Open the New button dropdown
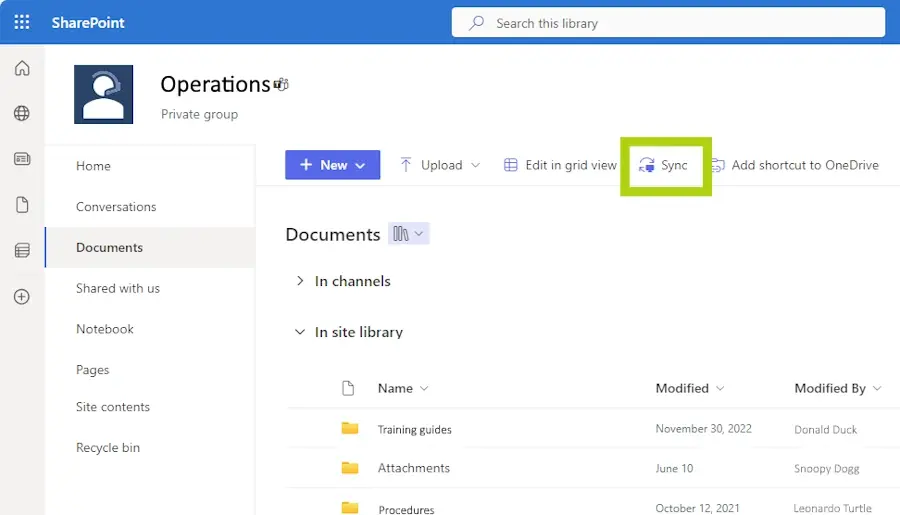 click(x=332, y=165)
